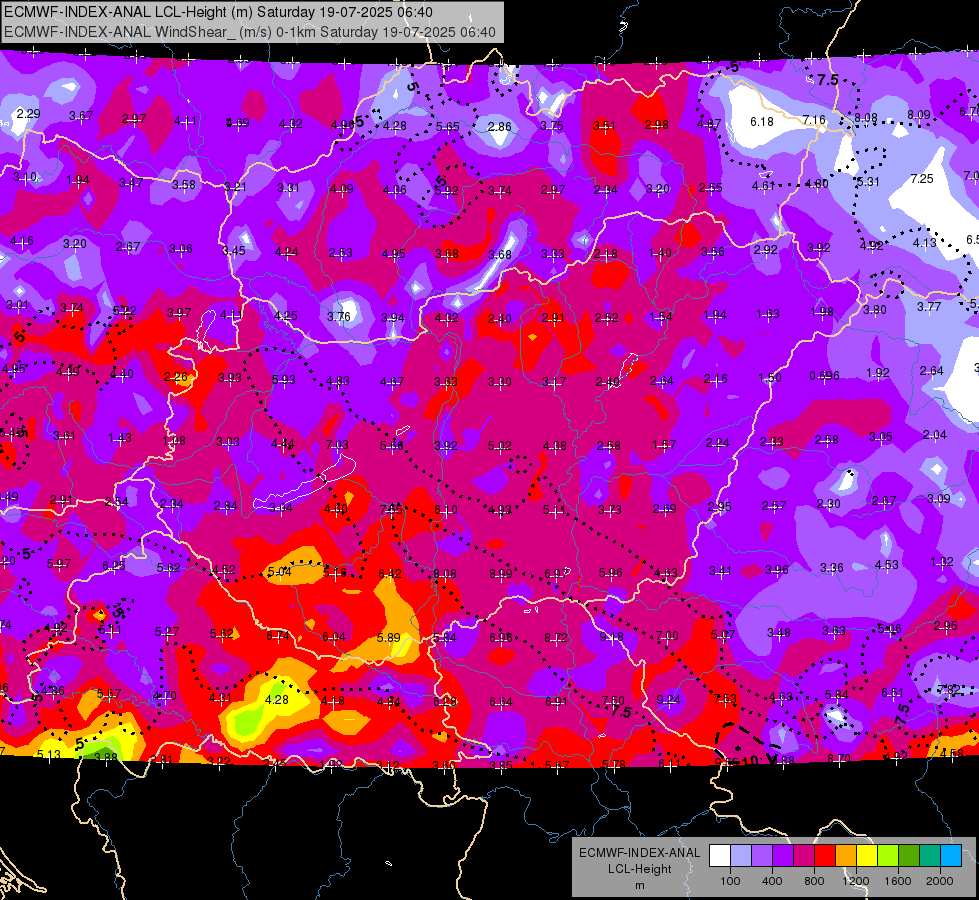Viewport: 979px width, 900px height.
Task: Click the wind shear value 7.25
Action: (922, 179)
